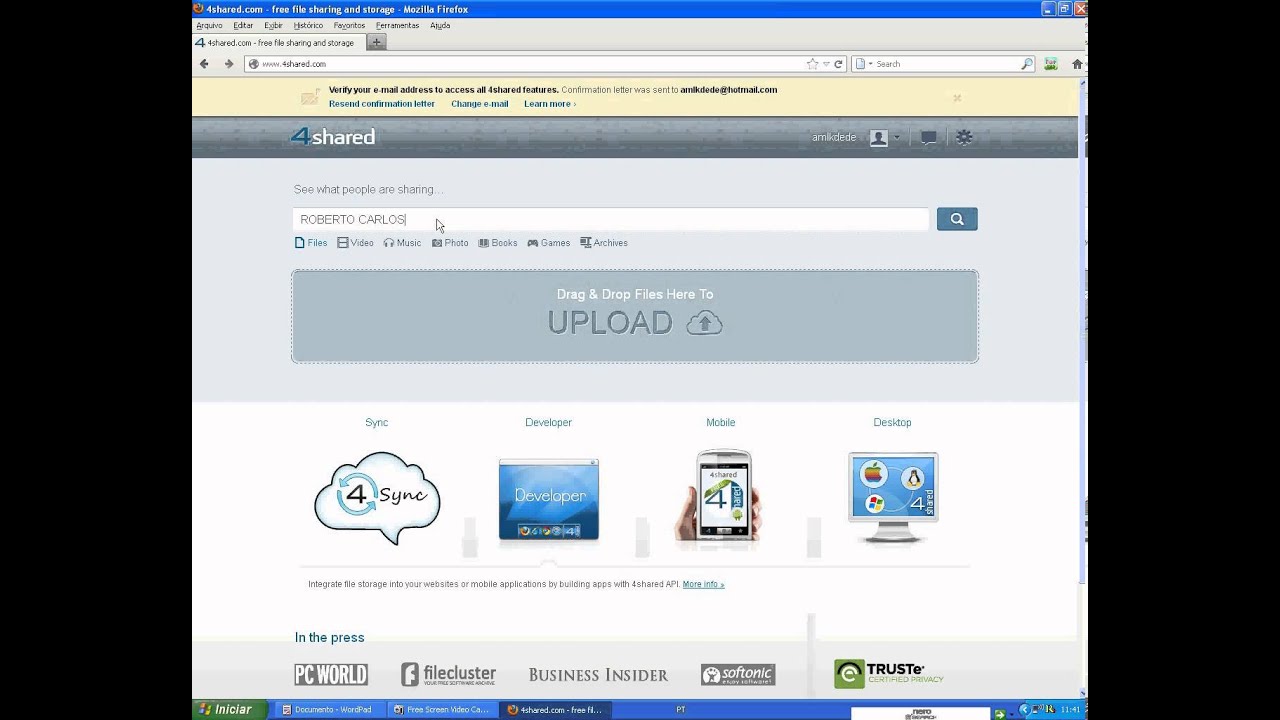Select the Photo search filter
Viewport: 1280px width, 720px height.
[x=450, y=243]
